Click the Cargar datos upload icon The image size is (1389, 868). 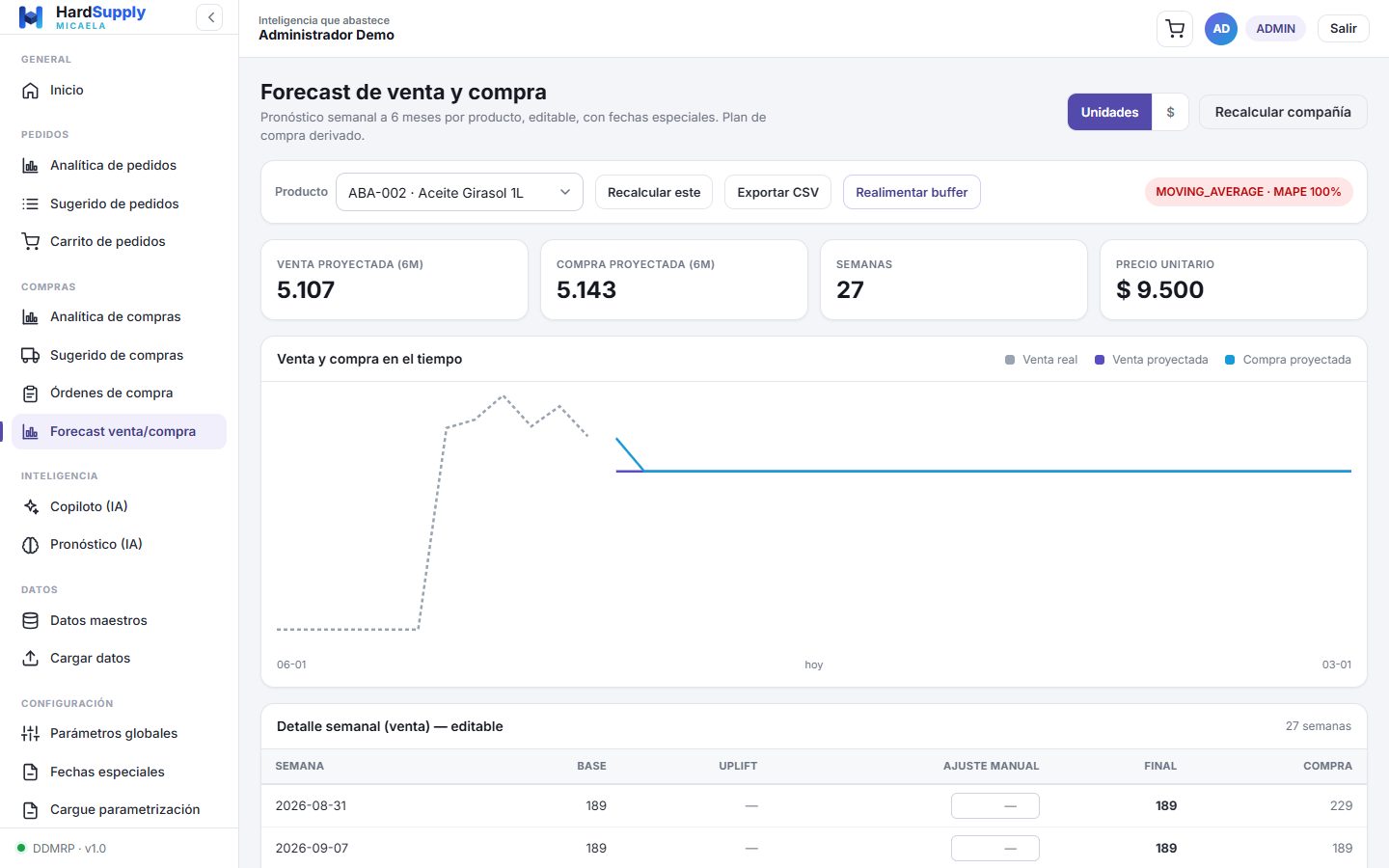click(x=31, y=659)
